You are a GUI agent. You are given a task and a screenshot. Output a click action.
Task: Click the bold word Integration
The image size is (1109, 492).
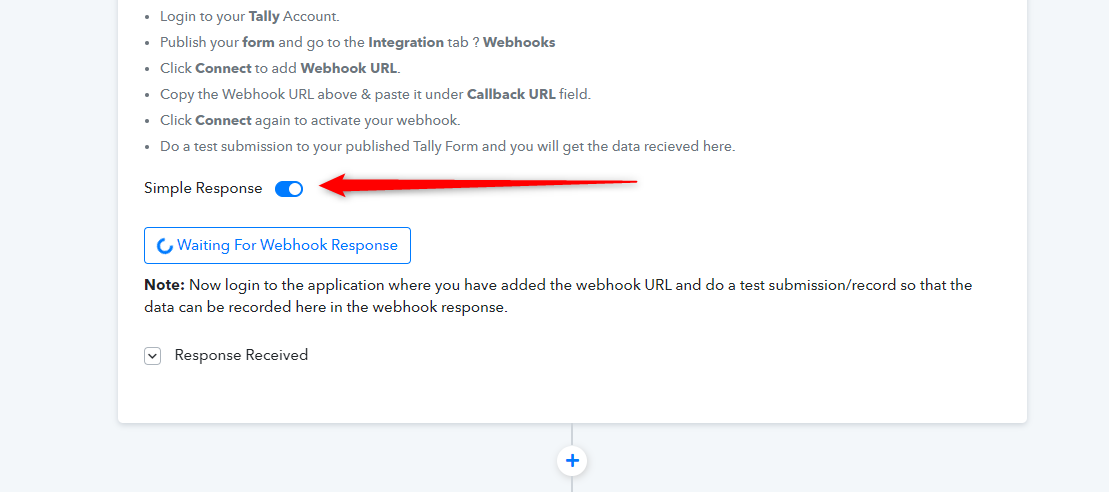406,42
